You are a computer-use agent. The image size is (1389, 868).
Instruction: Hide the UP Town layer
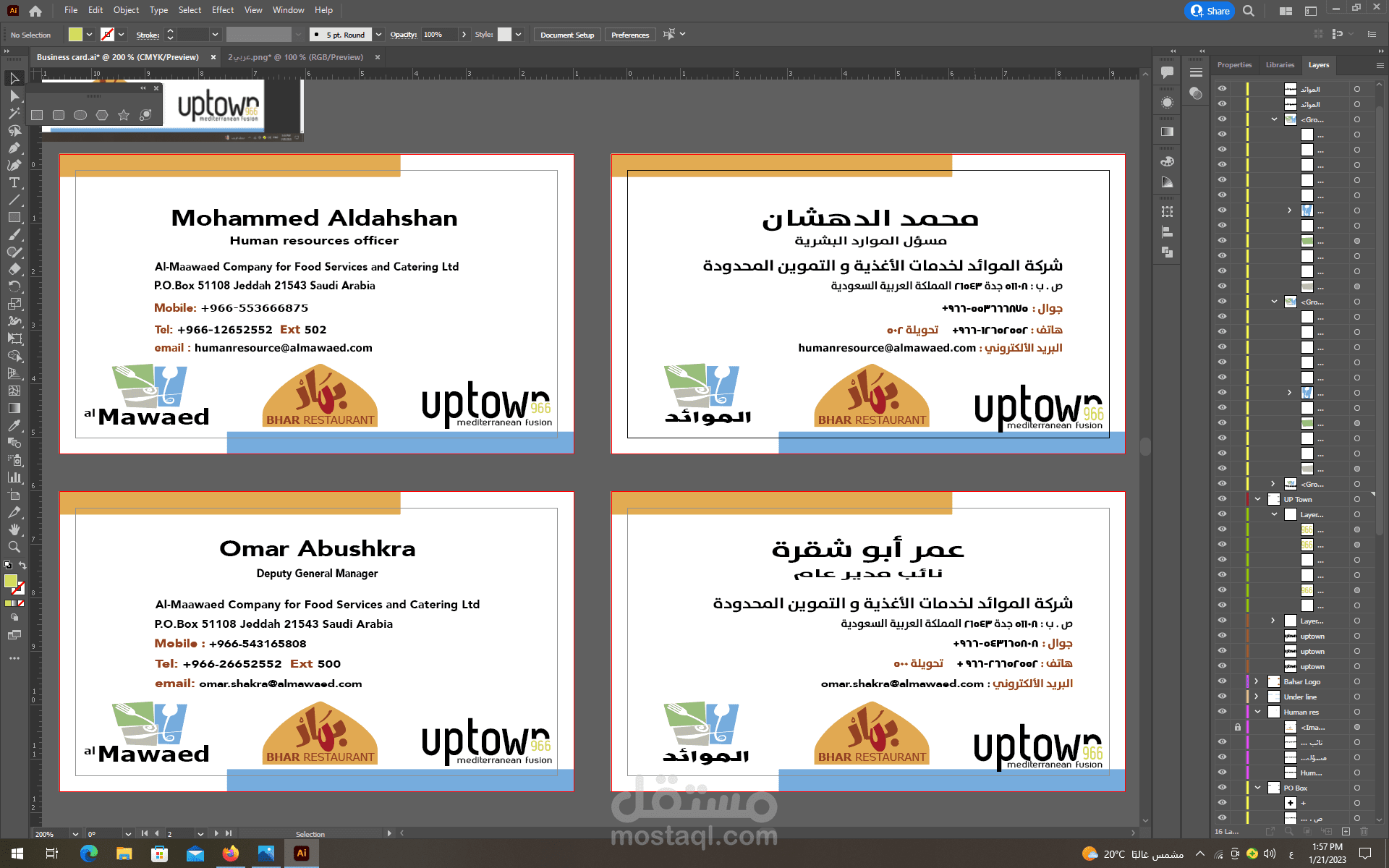point(1222,499)
